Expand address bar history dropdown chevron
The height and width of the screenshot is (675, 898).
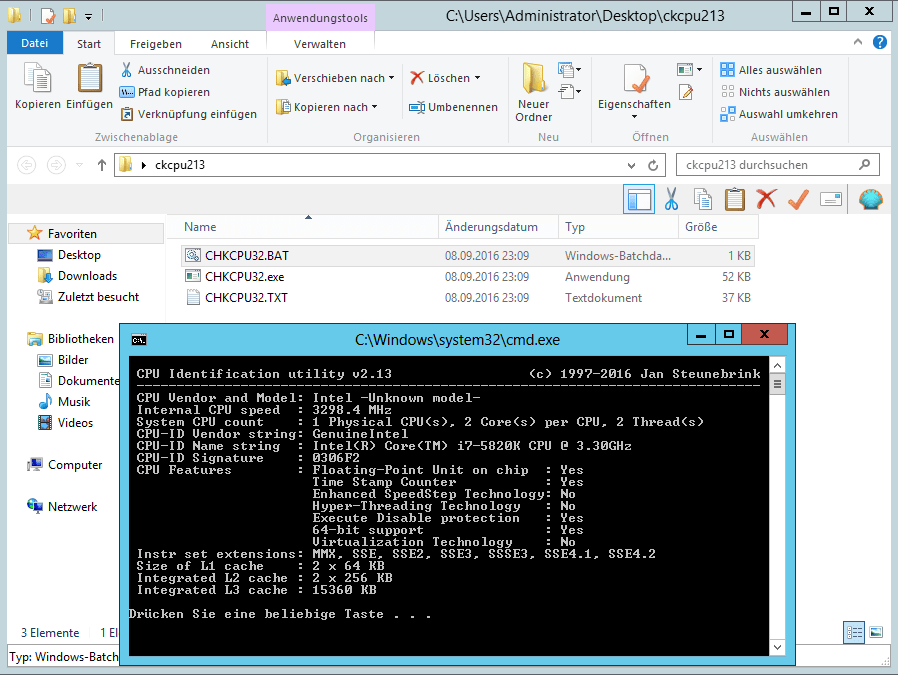(633, 165)
